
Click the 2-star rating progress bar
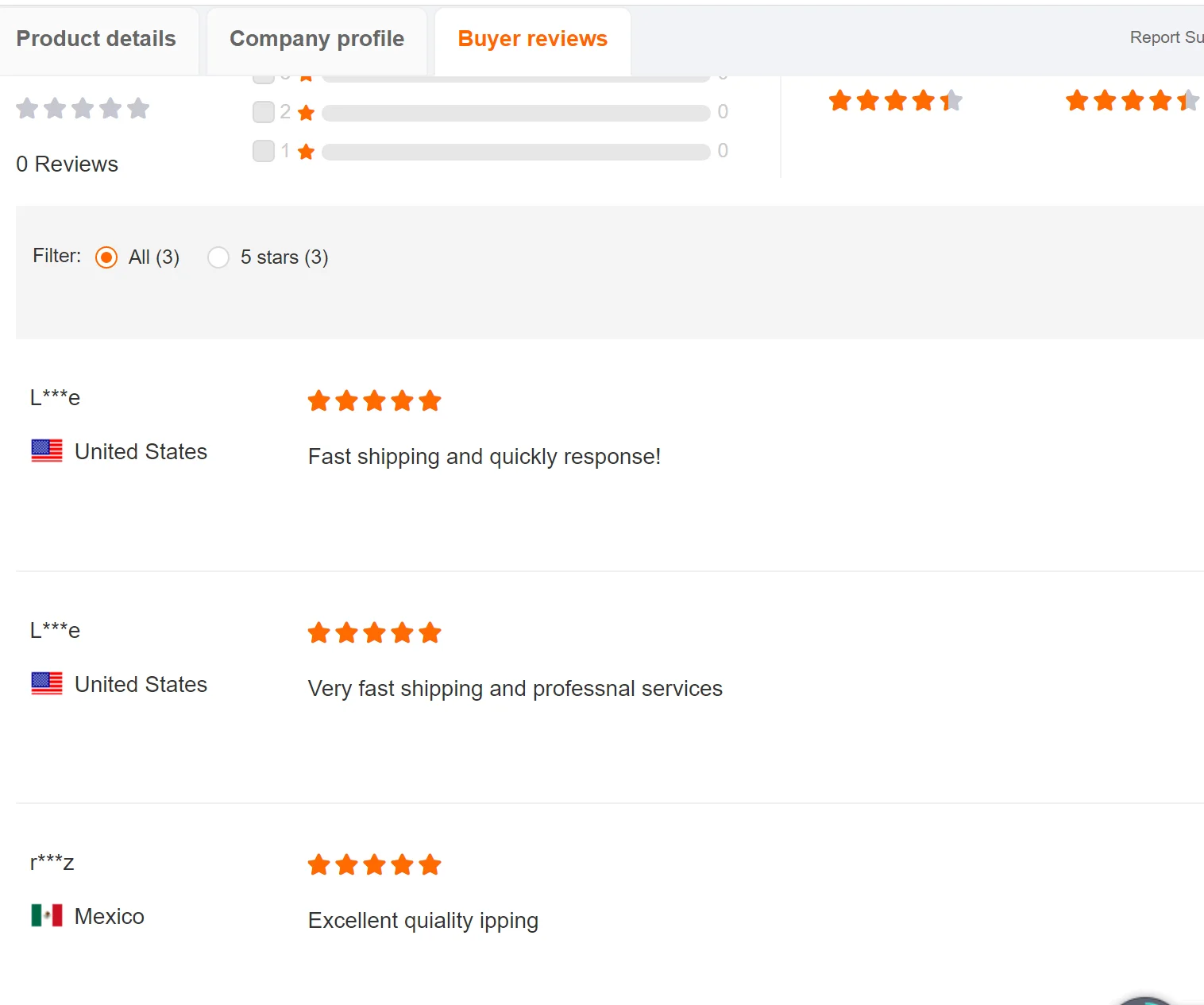[516, 113]
